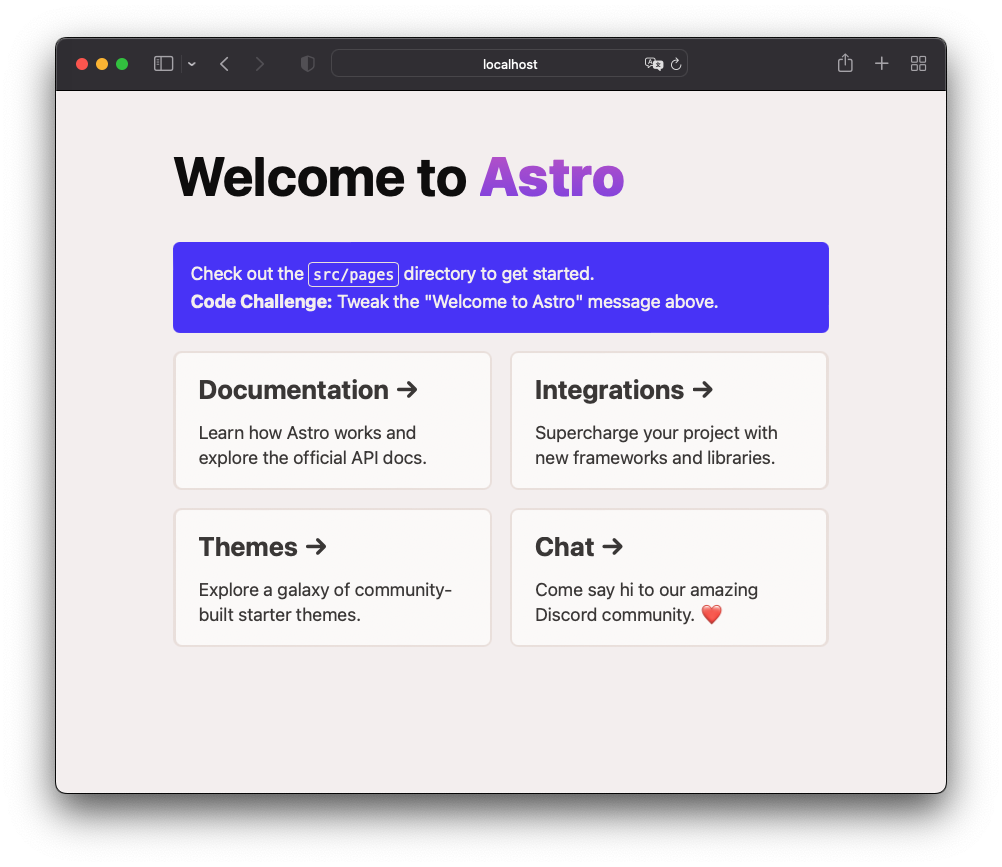Show the tab overview grid icon

coord(918,64)
